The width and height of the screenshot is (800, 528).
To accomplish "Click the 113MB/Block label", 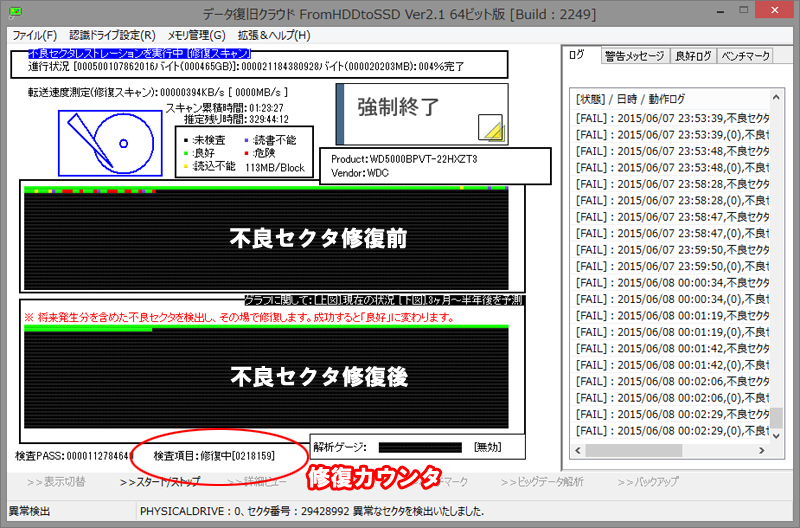I will (x=275, y=167).
